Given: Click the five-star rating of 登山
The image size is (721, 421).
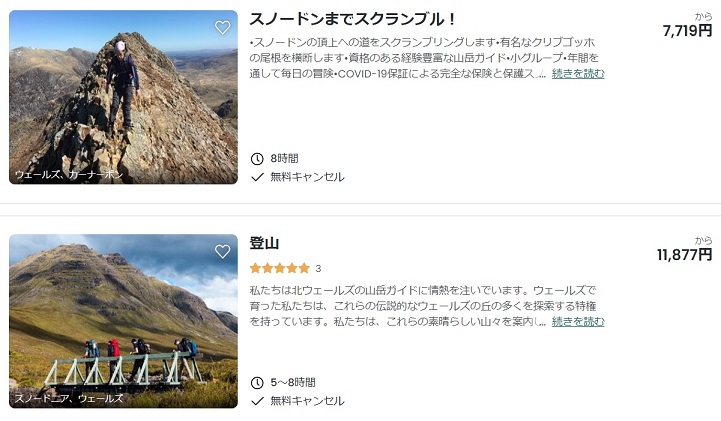Looking at the screenshot, I should (x=279, y=268).
